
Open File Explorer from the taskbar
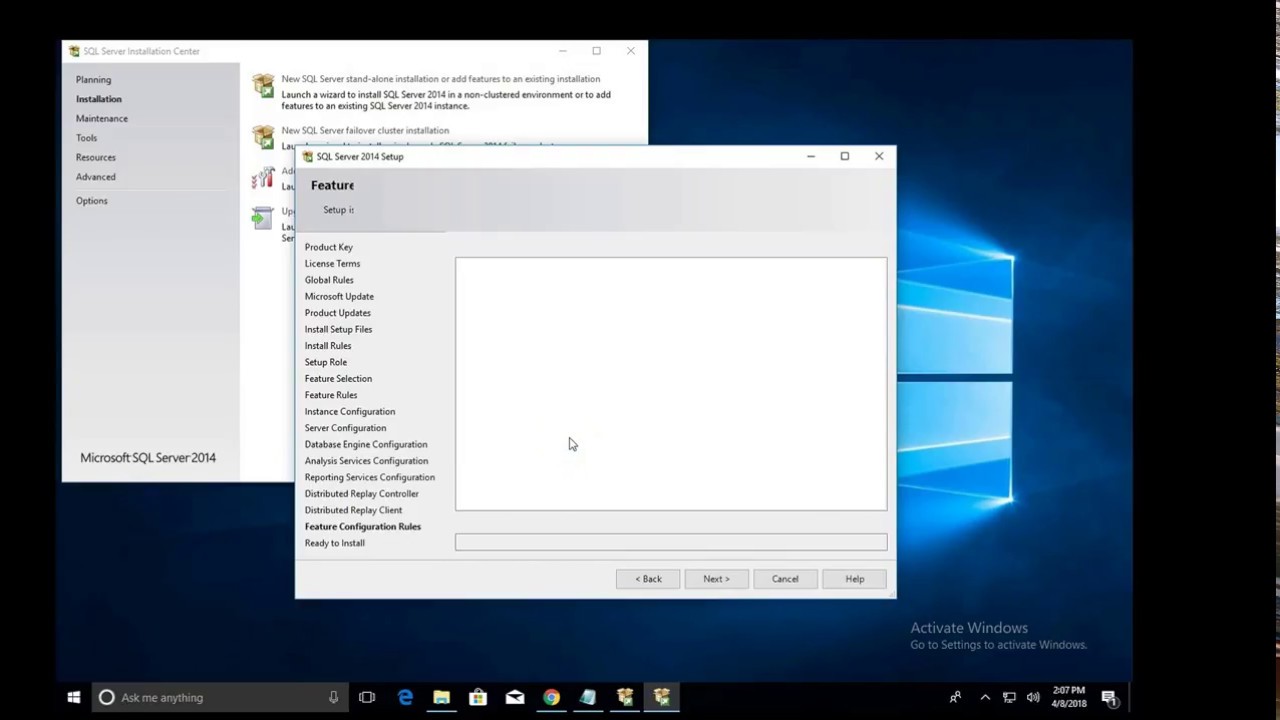click(441, 697)
